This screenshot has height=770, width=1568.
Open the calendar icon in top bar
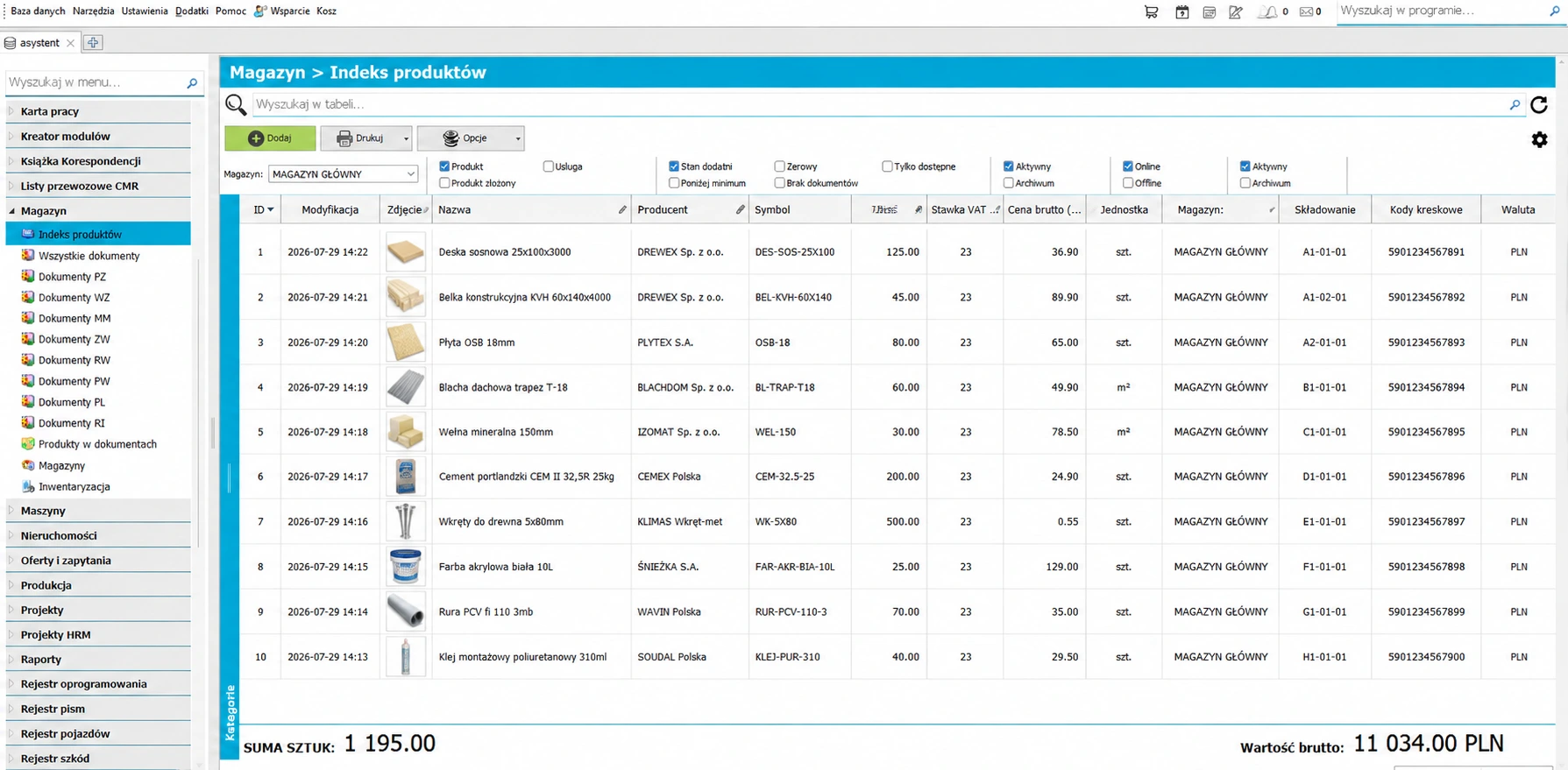(1181, 11)
